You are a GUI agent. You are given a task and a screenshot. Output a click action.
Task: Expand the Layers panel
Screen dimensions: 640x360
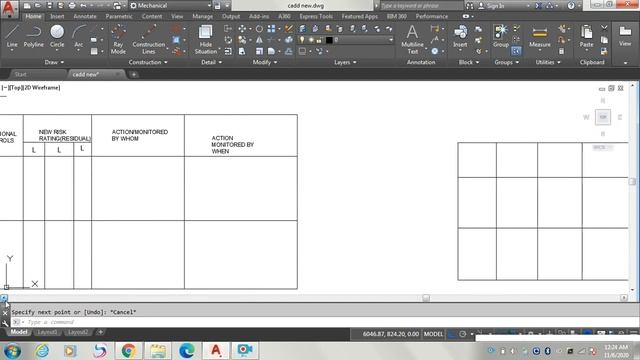click(x=345, y=62)
